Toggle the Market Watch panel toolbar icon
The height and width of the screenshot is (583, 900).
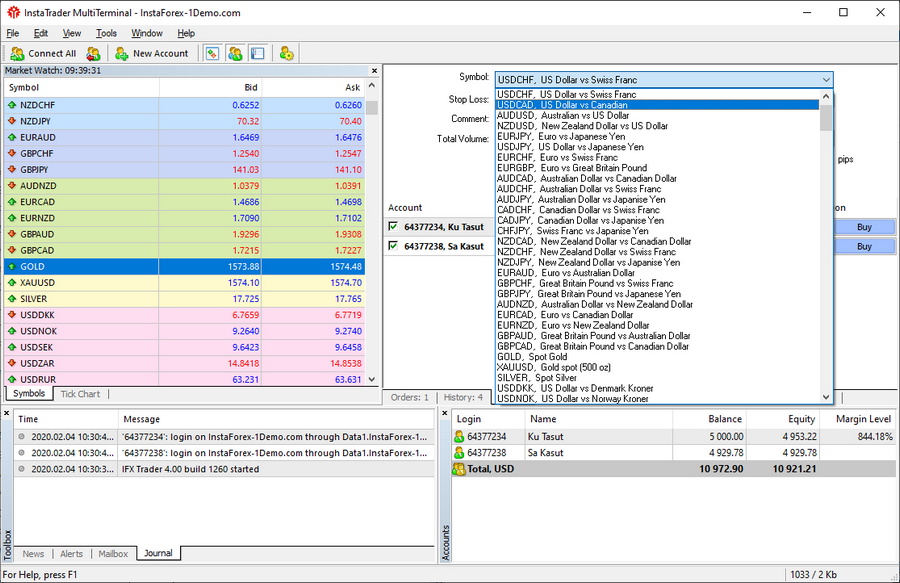click(x=212, y=54)
